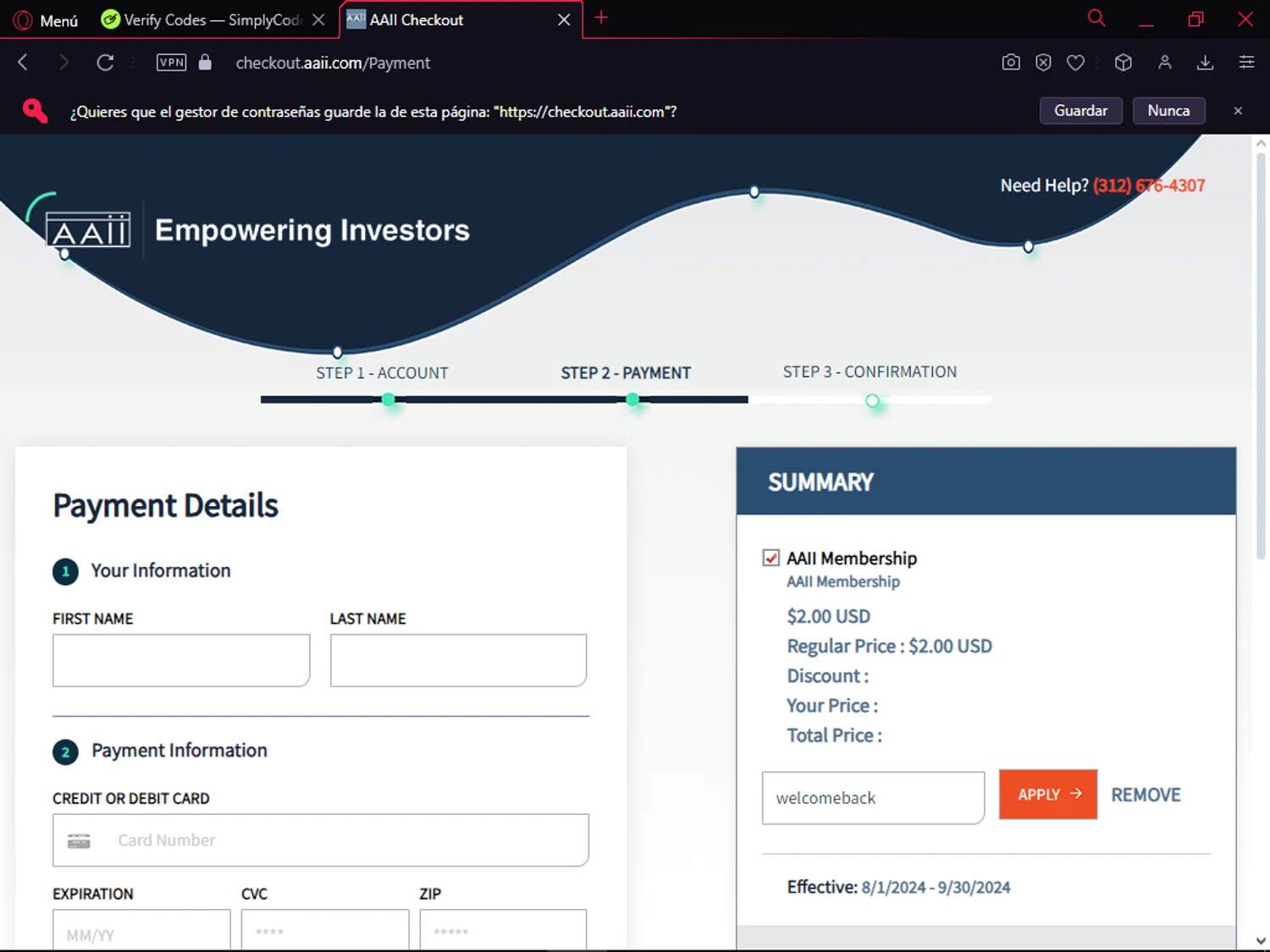This screenshot has height=952, width=1270.
Task: Focus the First Name field
Action: [x=181, y=660]
